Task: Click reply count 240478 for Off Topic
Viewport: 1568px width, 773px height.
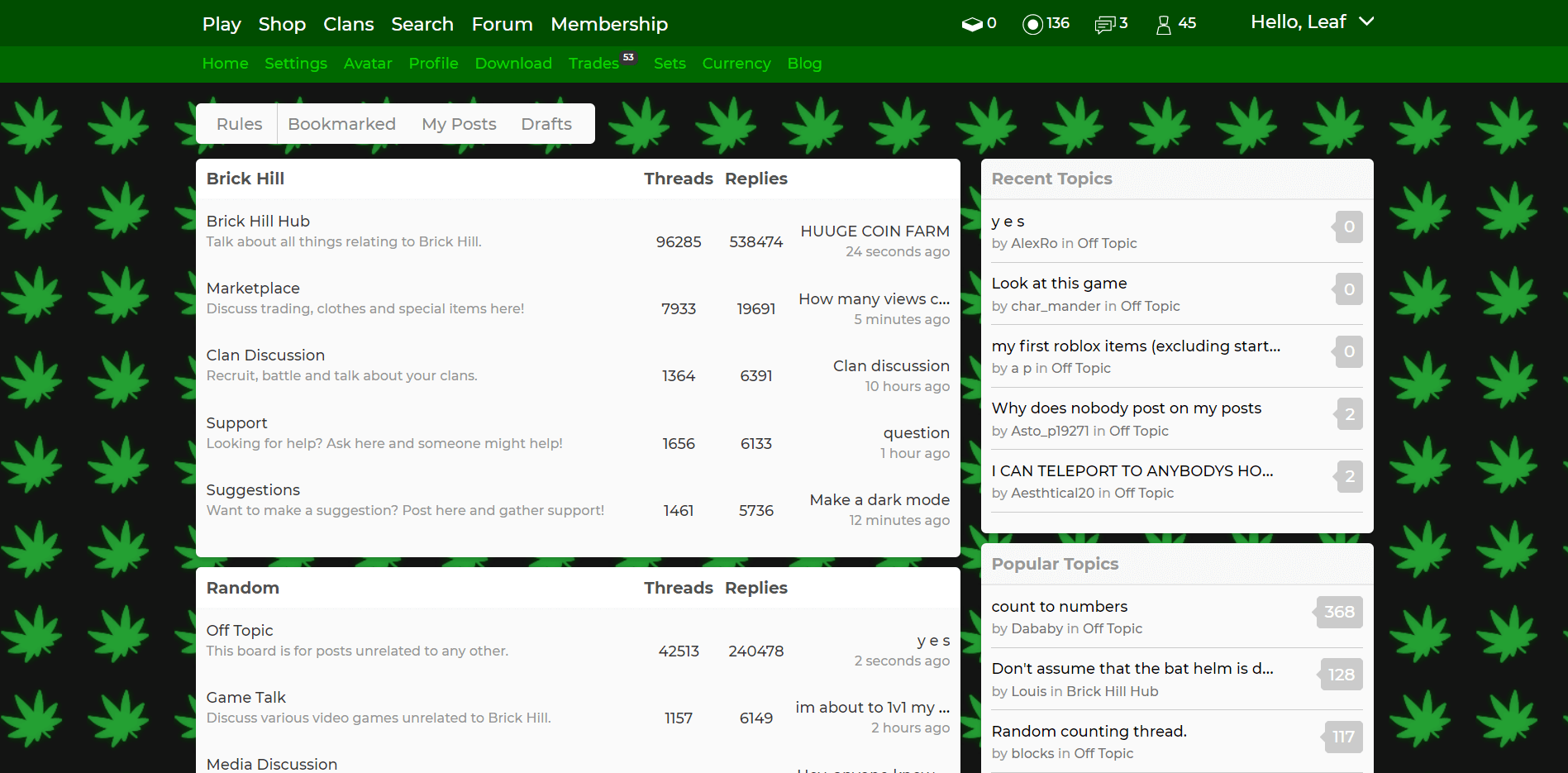Action: point(755,651)
